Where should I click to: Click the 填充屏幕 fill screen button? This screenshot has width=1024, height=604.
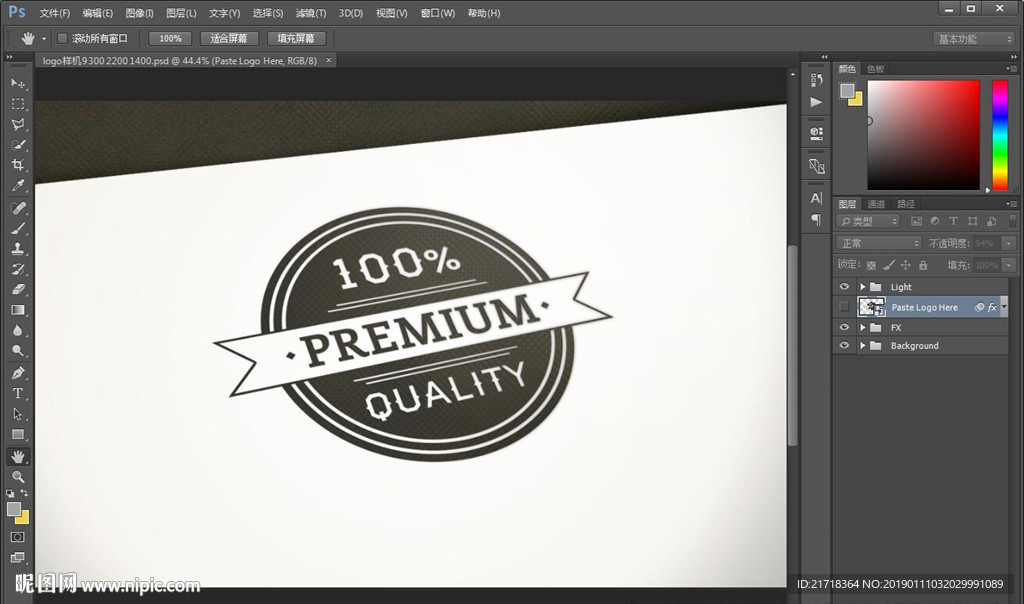click(295, 38)
